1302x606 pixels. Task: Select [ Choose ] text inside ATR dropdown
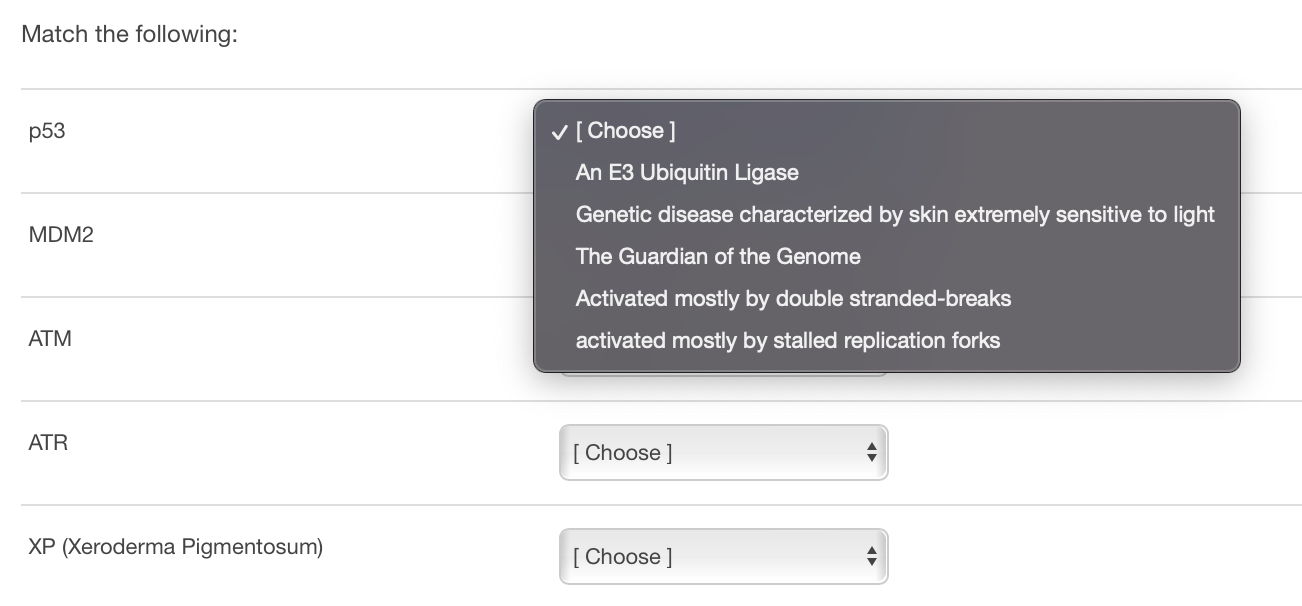[622, 452]
